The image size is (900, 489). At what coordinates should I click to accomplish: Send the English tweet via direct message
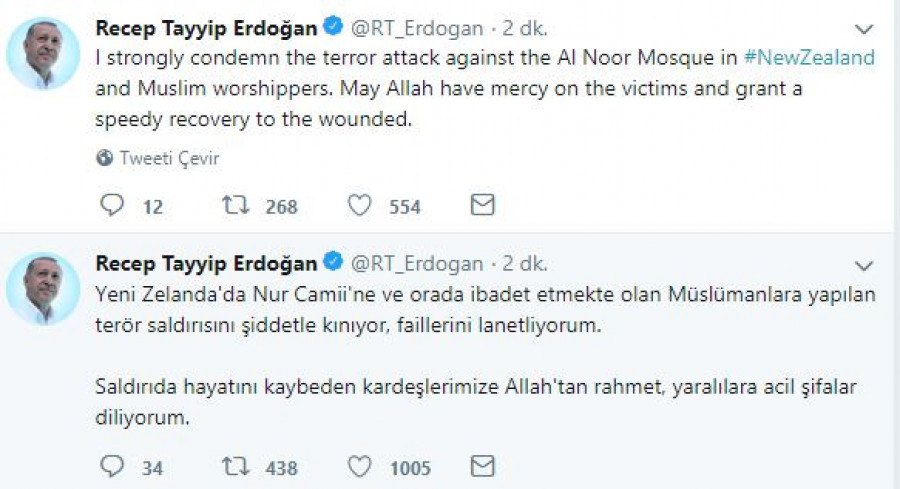pyautogui.click(x=482, y=205)
